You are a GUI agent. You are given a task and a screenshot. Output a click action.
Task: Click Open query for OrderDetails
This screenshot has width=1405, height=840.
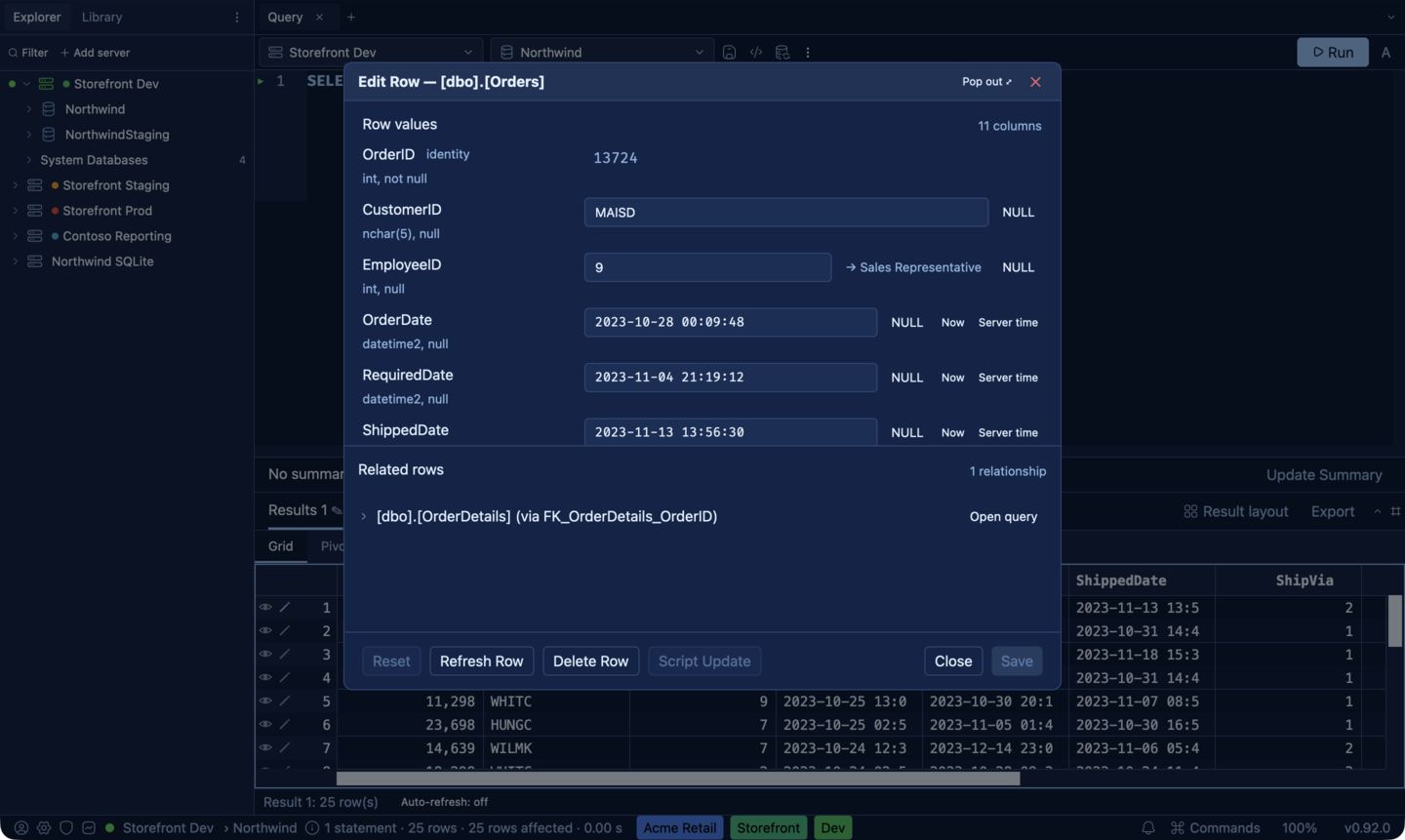1003,517
